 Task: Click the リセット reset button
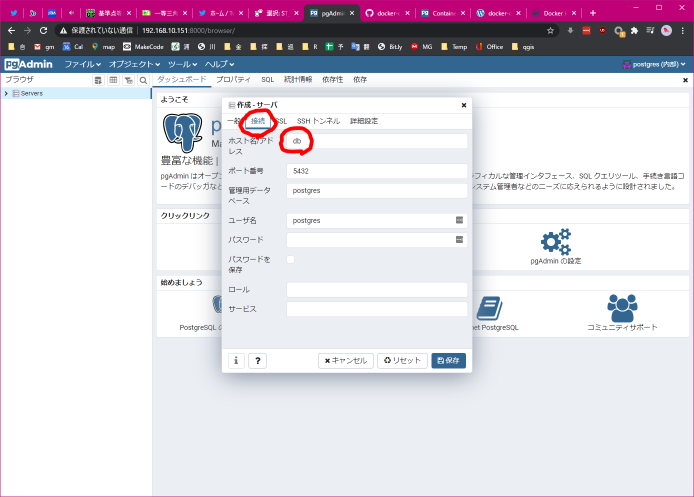tap(401, 361)
